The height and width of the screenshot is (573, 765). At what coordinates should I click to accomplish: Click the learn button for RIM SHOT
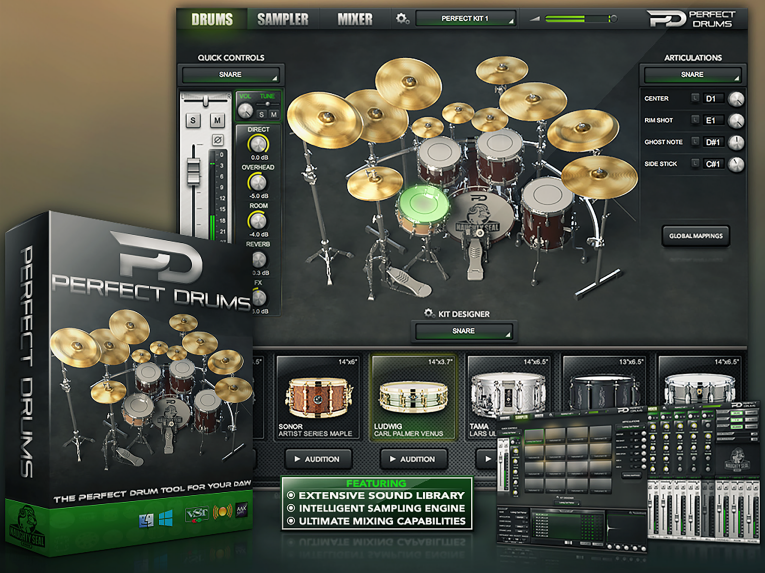695,120
